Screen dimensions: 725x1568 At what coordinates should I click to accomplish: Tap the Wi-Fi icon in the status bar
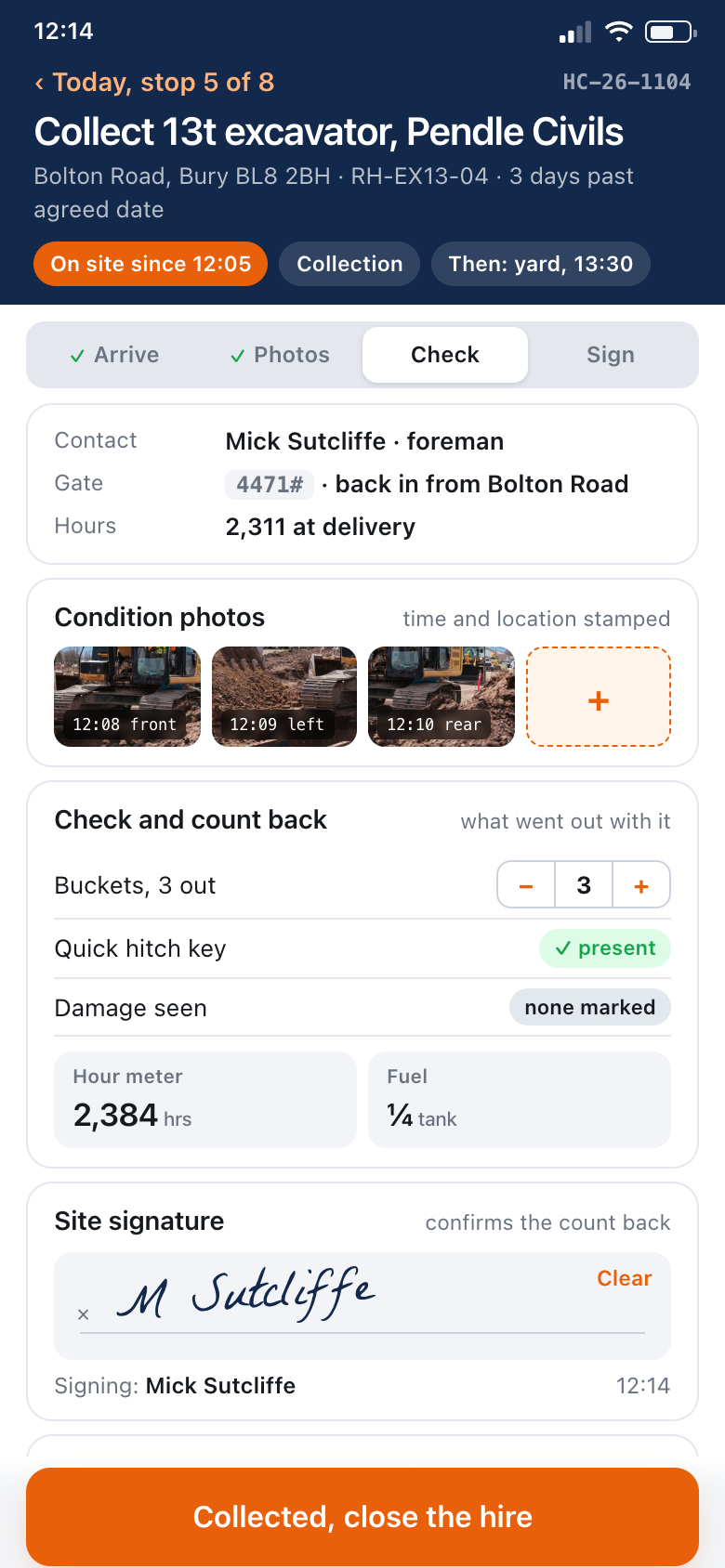618,32
